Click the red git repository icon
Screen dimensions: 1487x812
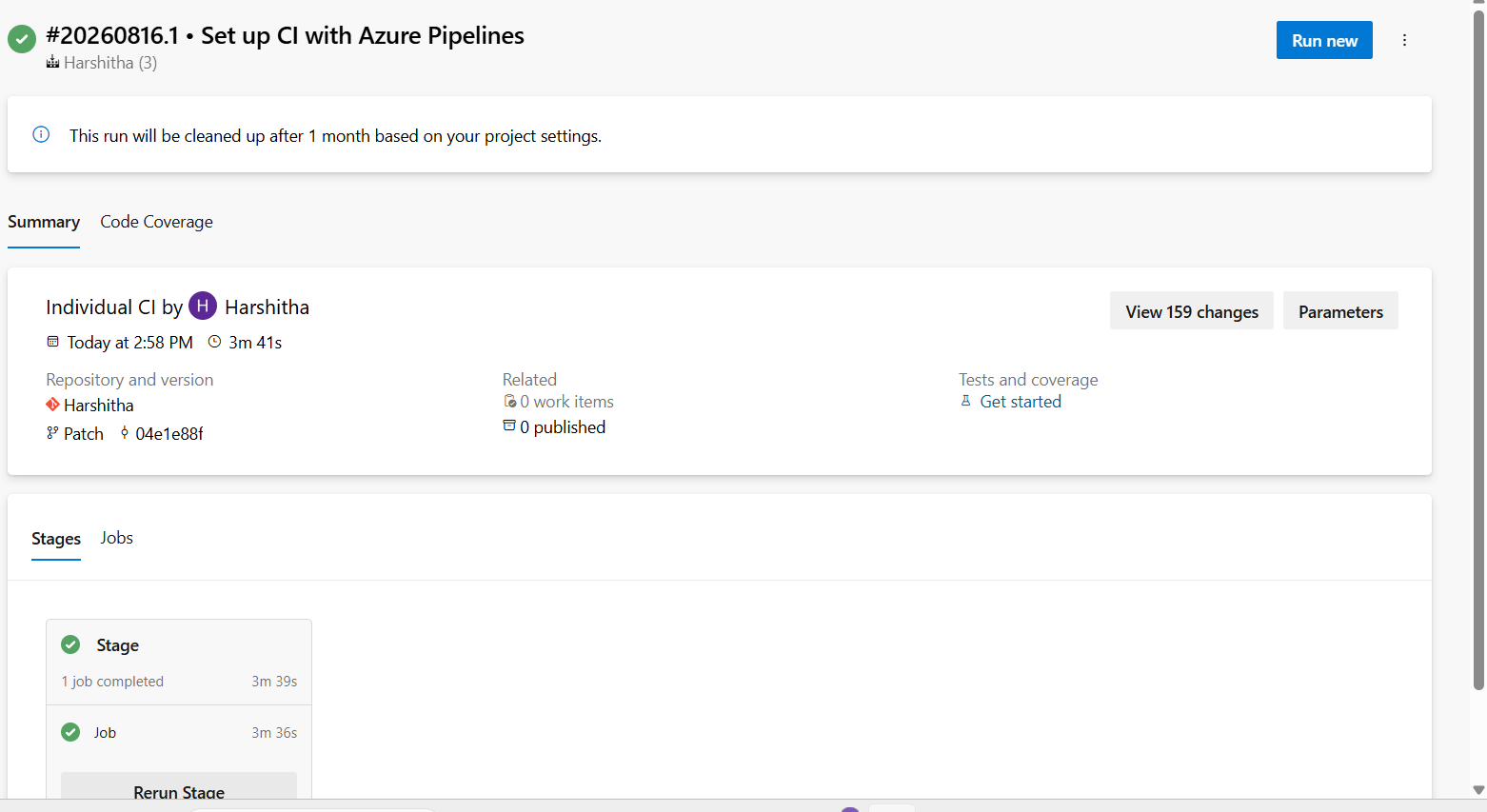coord(52,405)
